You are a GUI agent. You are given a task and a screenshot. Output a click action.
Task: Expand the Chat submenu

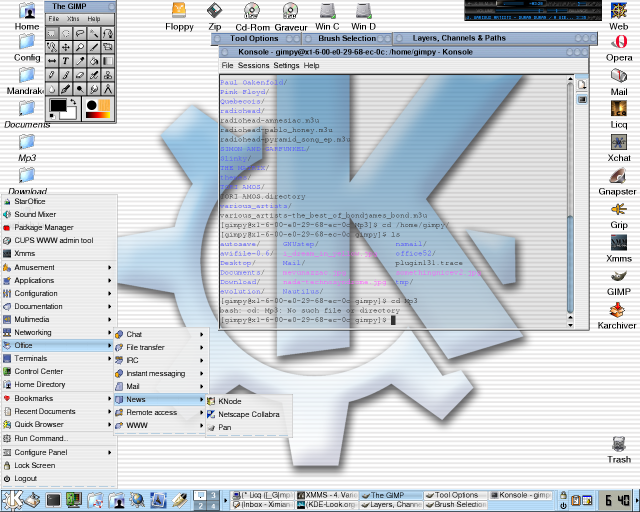160,334
